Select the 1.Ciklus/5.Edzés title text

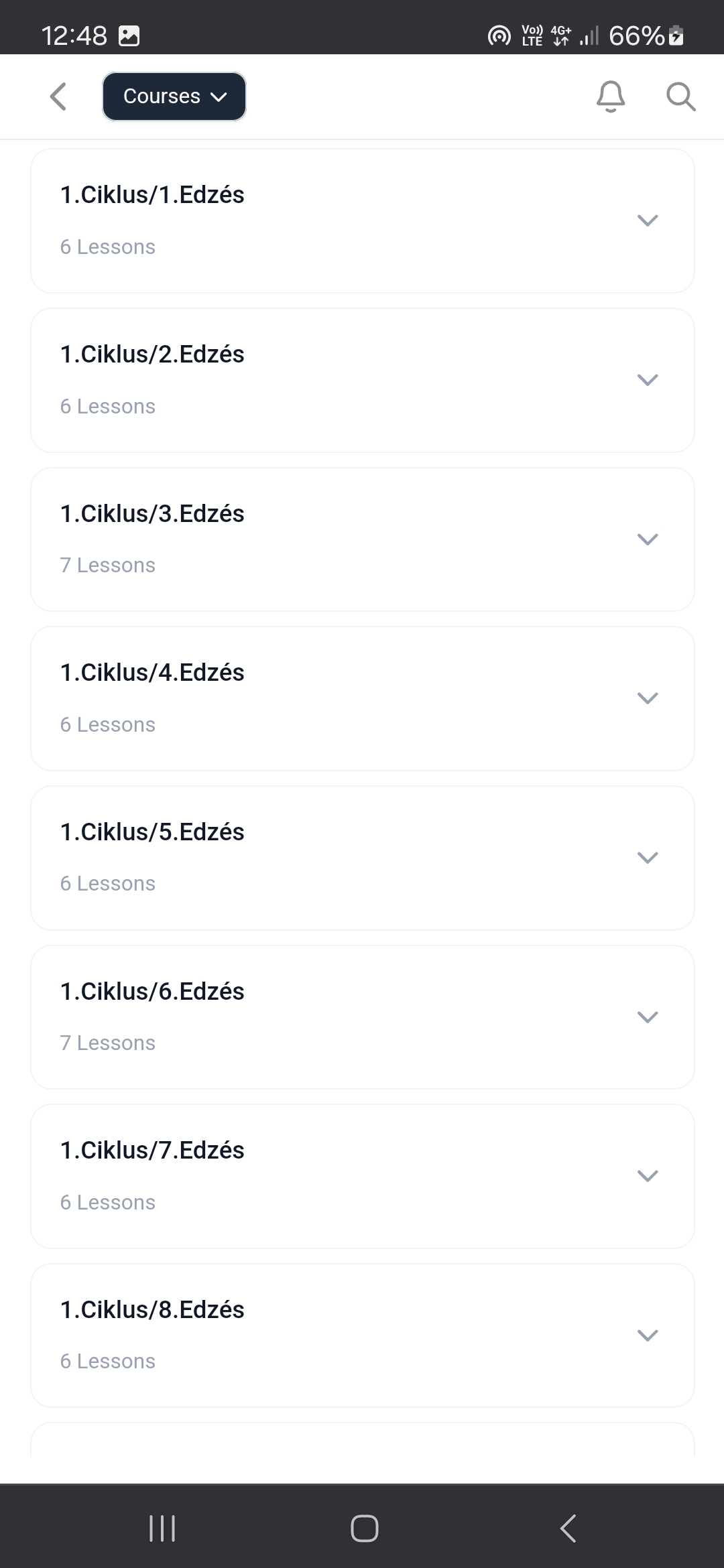pos(152,832)
